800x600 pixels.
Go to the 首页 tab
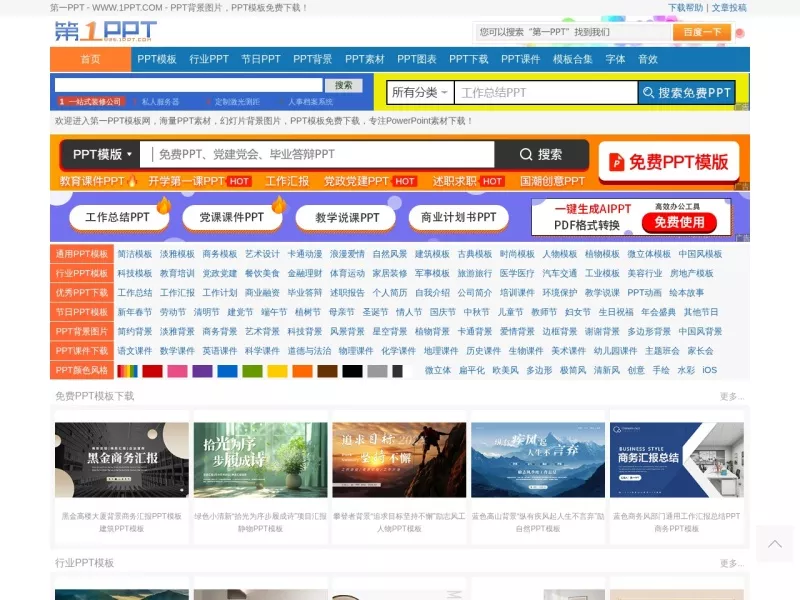click(x=90, y=59)
